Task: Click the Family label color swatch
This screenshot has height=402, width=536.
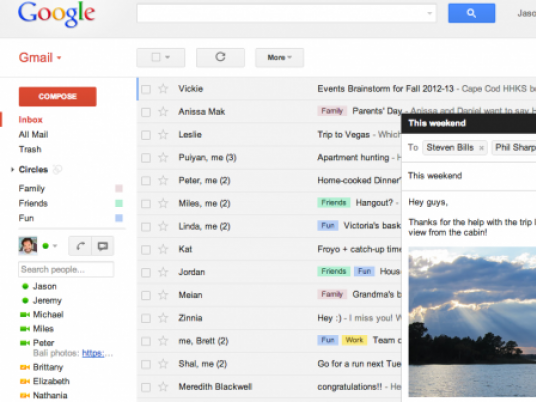Action: tap(119, 188)
